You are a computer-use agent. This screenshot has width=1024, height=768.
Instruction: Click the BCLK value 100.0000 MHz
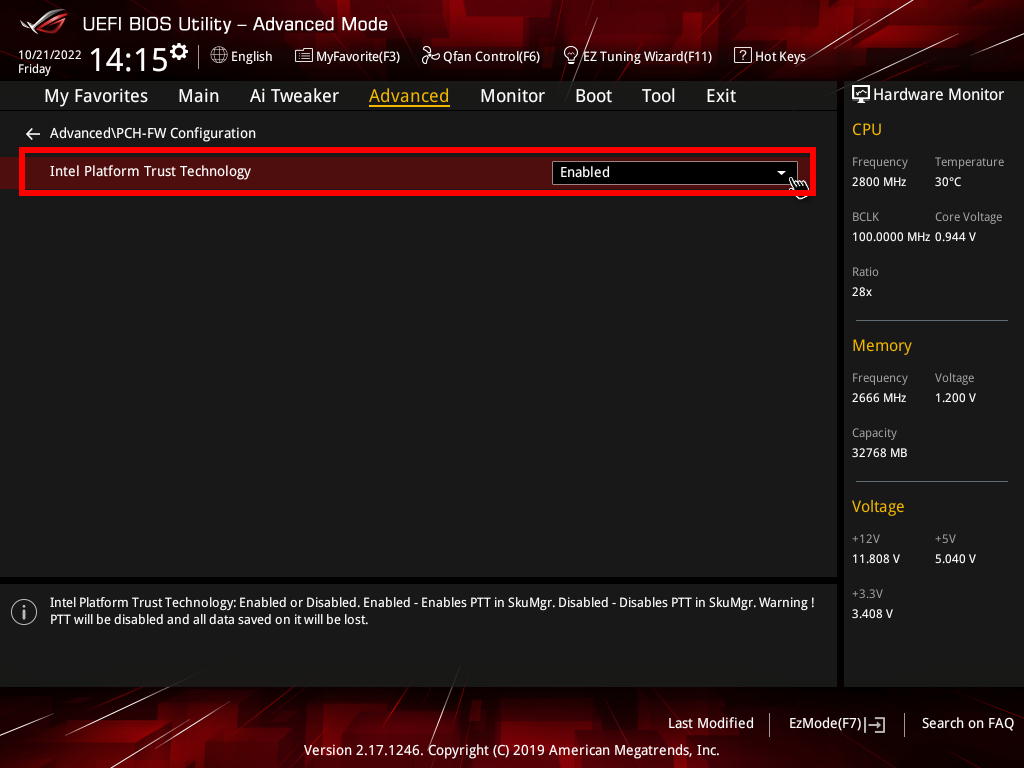(891, 236)
